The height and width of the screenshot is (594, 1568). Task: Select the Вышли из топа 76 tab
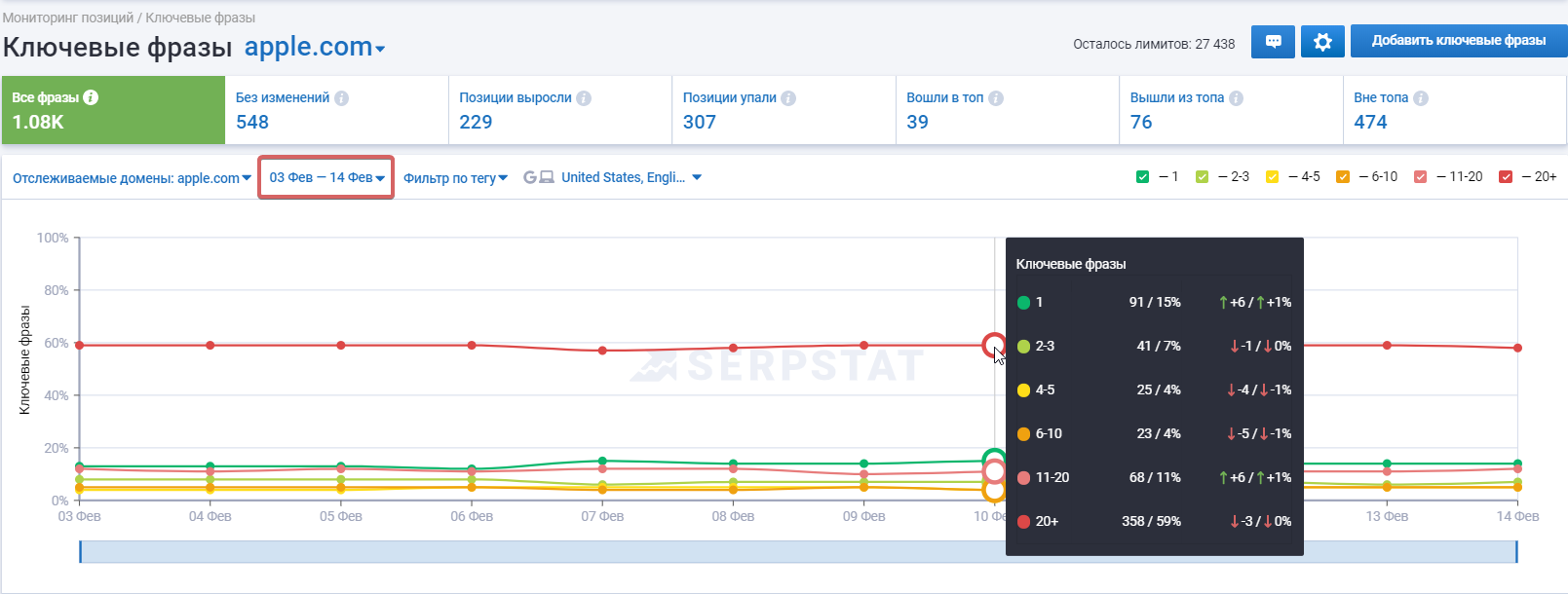pyautogui.click(x=1231, y=110)
